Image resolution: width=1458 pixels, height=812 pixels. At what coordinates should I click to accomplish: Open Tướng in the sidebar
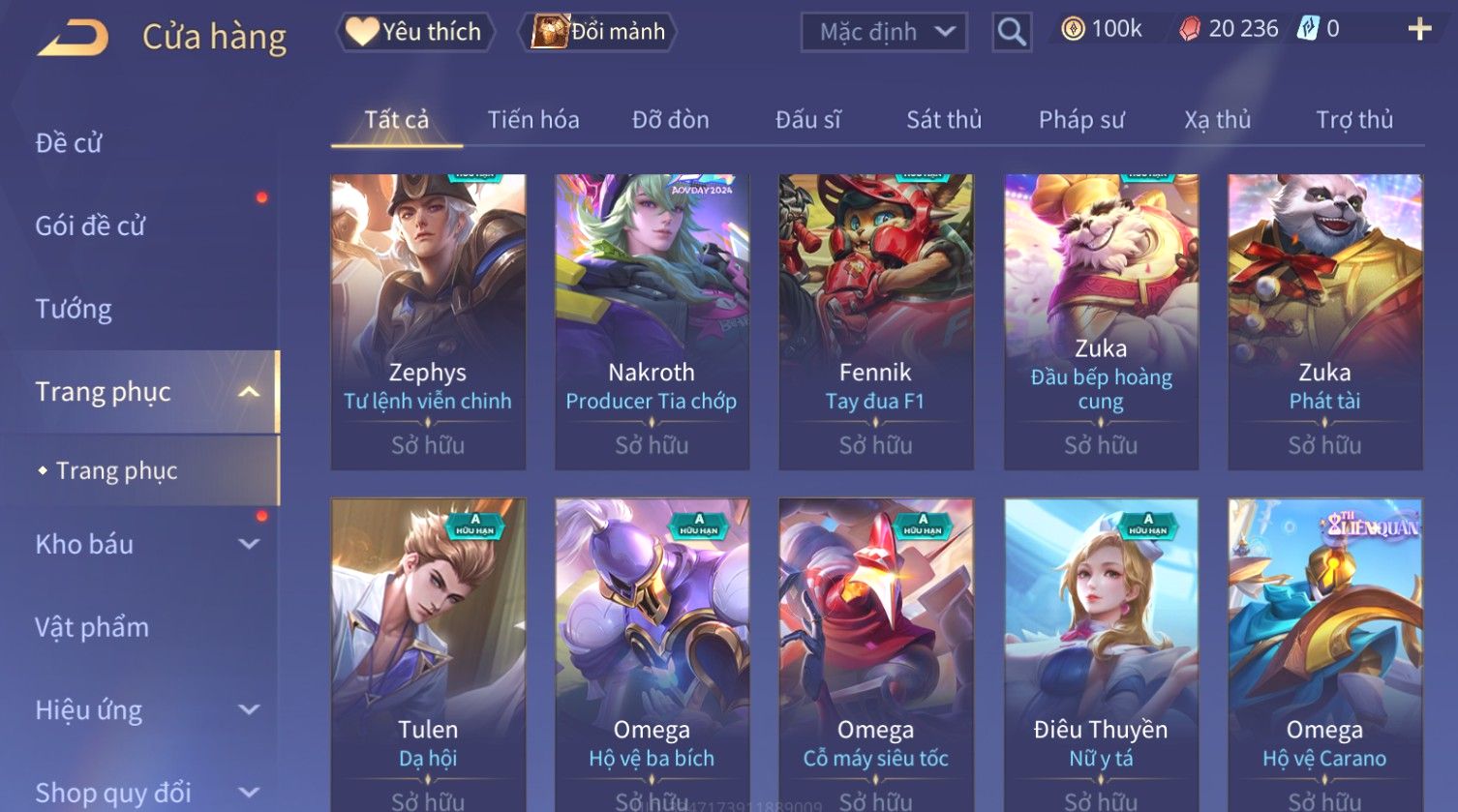tap(74, 310)
